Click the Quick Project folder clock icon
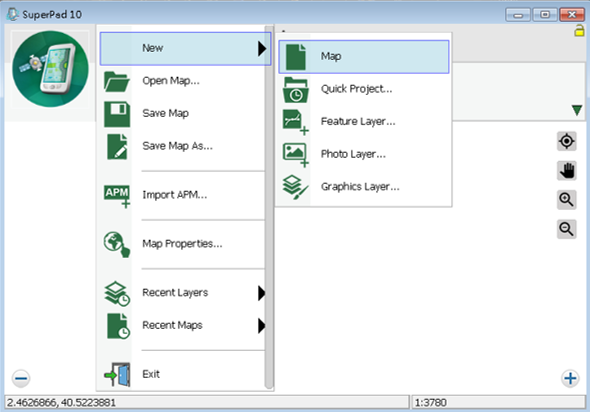590x412 pixels. (x=295, y=89)
